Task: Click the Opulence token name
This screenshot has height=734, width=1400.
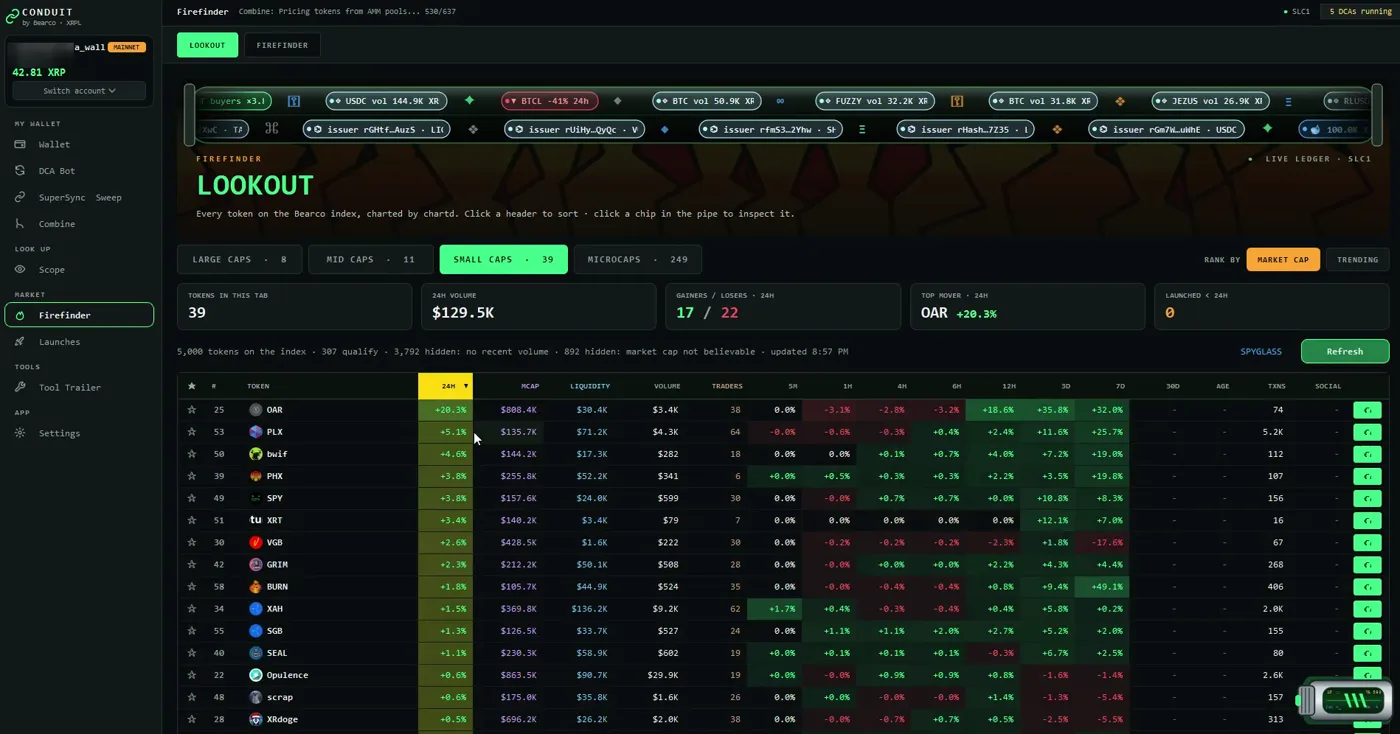Action: [287, 675]
